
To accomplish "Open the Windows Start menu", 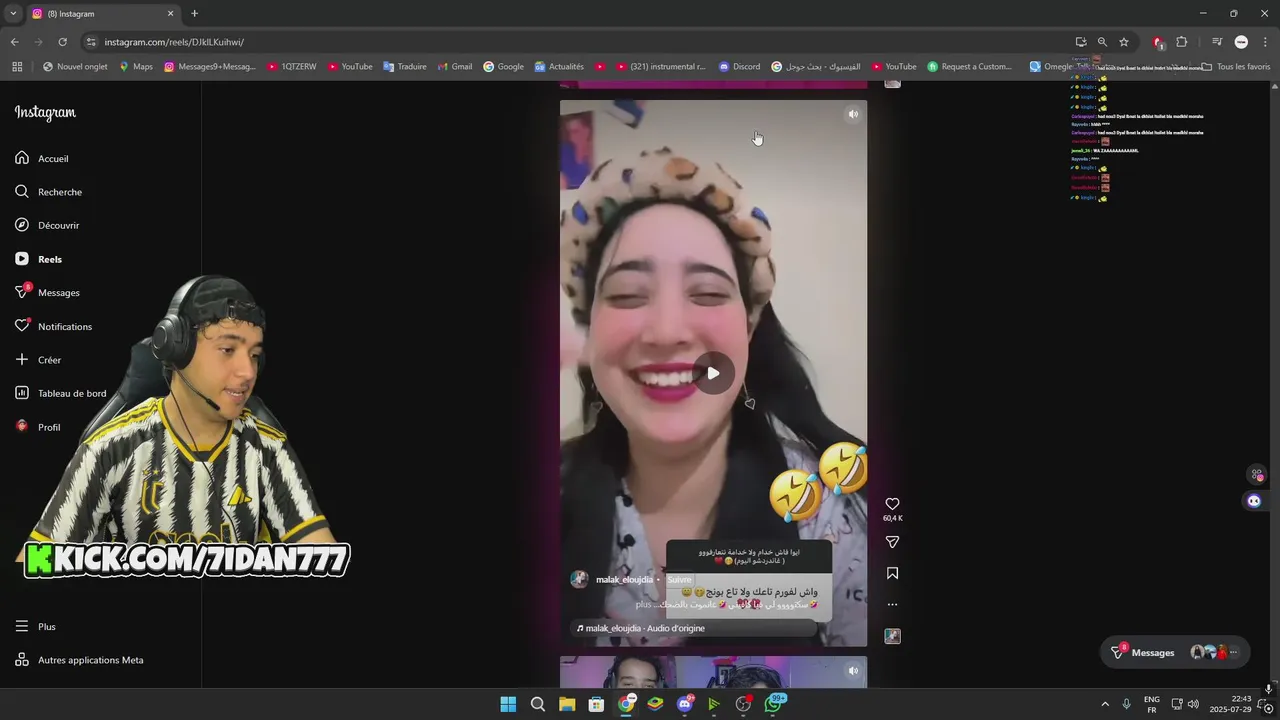I will tap(508, 704).
